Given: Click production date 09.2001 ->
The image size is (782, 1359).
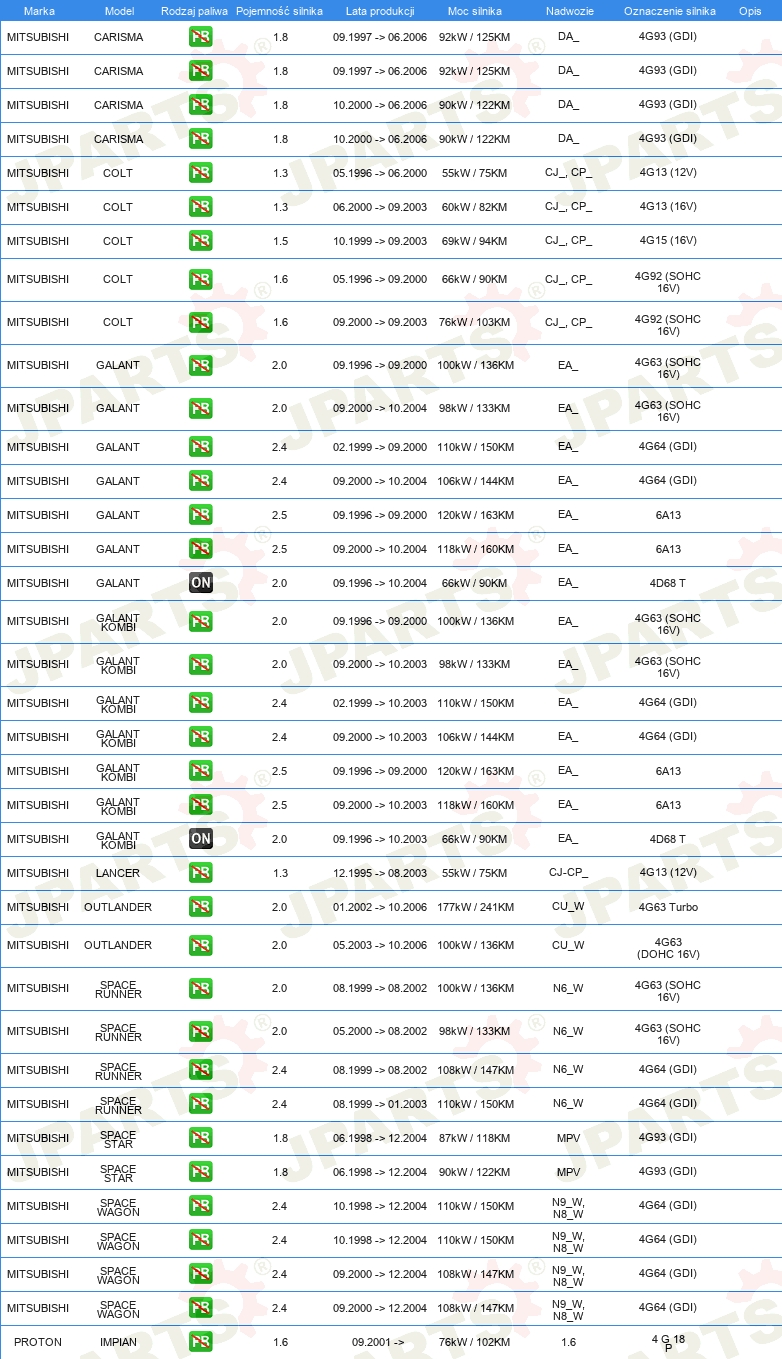Looking at the screenshot, I should pos(378,1342).
